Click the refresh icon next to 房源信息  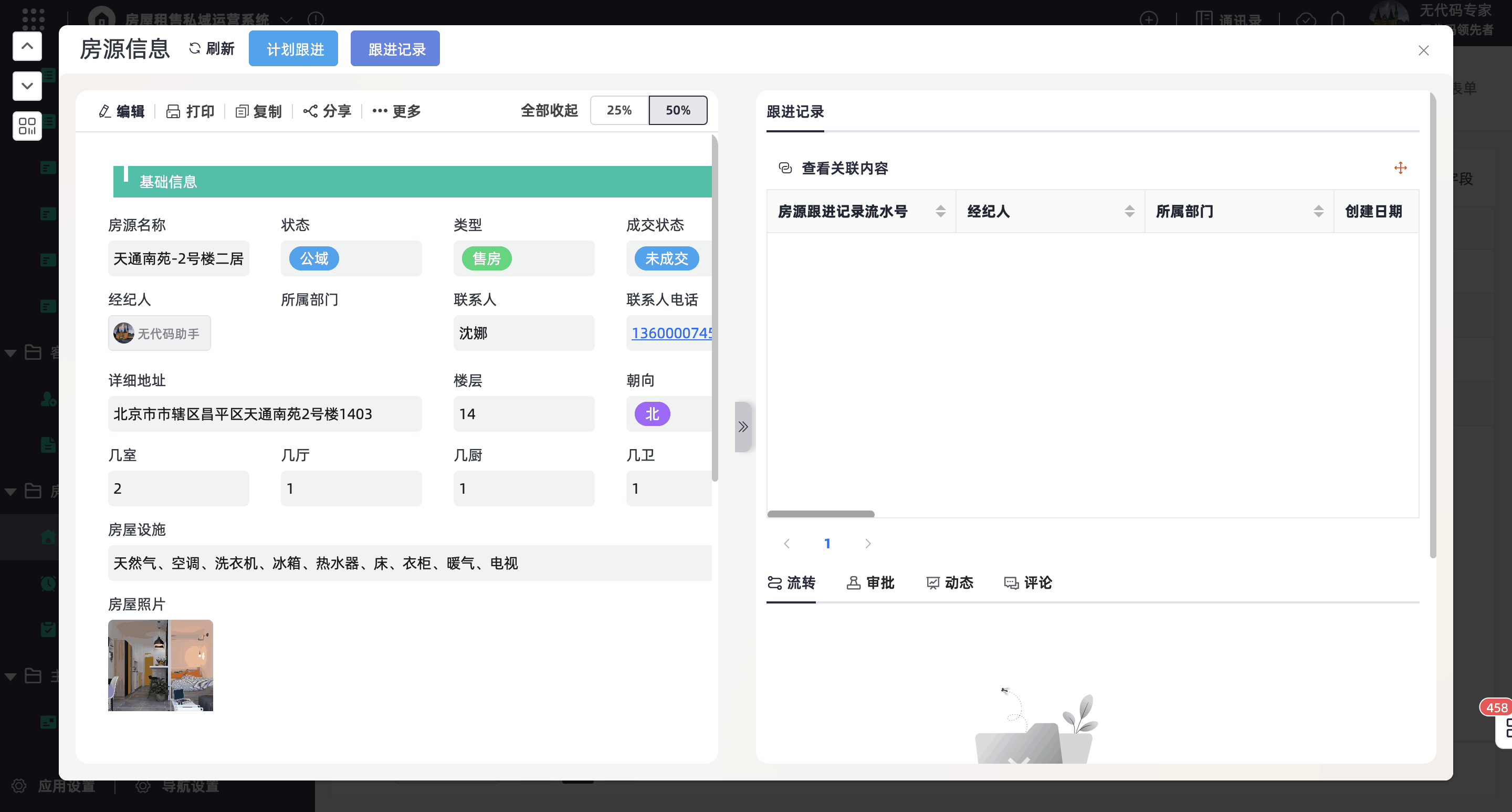pos(195,49)
